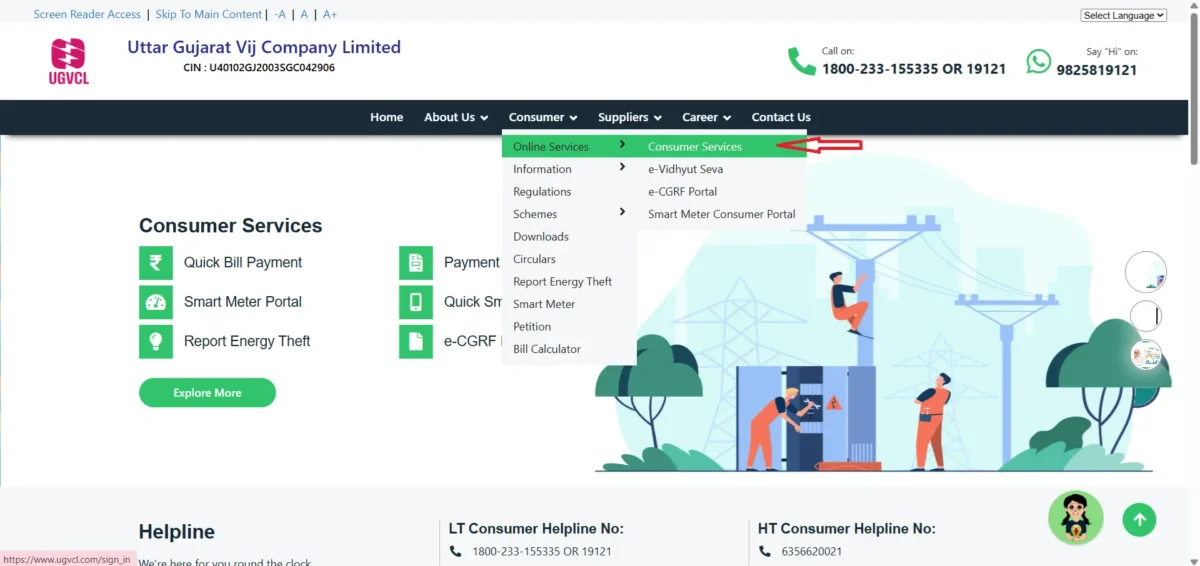Click the first round side thumbnail
The height and width of the screenshot is (566, 1200).
coord(1146,272)
